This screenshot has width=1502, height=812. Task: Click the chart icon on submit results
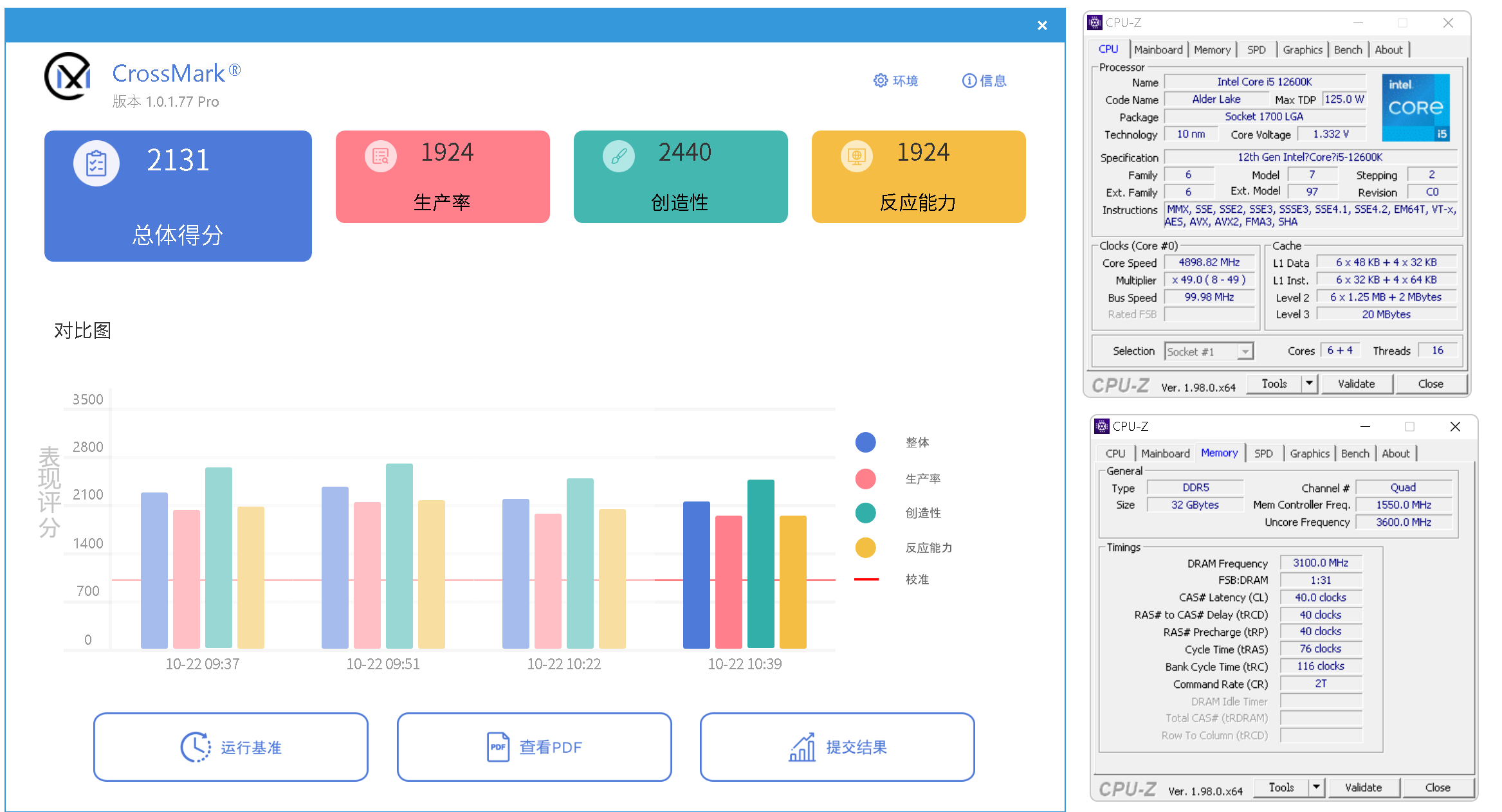pyautogui.click(x=802, y=747)
